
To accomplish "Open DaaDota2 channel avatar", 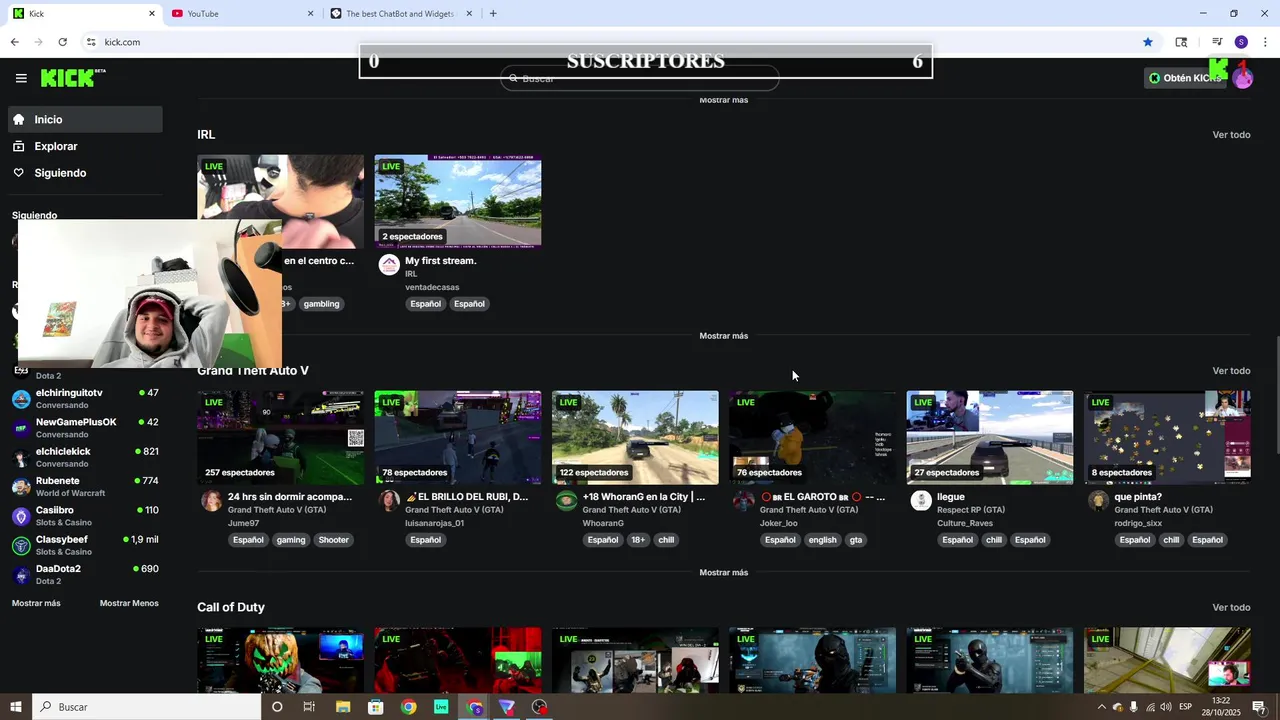I will pyautogui.click(x=21, y=575).
